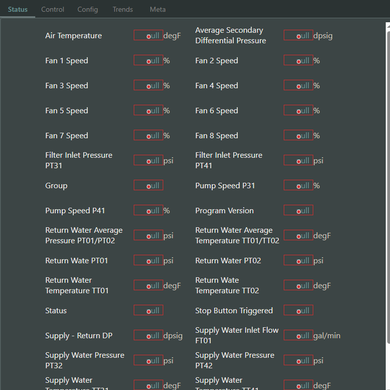The image size is (390, 390).
Task: Click the error indicator on Pump Speed P31
Action: coord(299,186)
